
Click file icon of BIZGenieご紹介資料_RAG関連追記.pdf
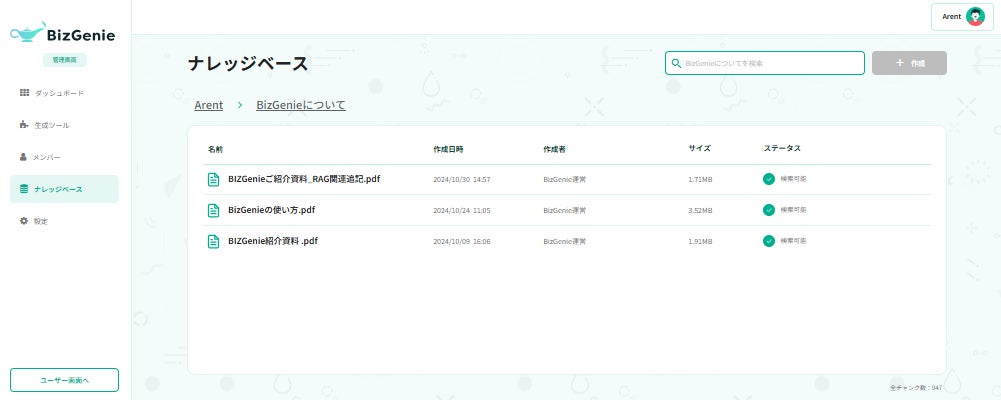214,180
